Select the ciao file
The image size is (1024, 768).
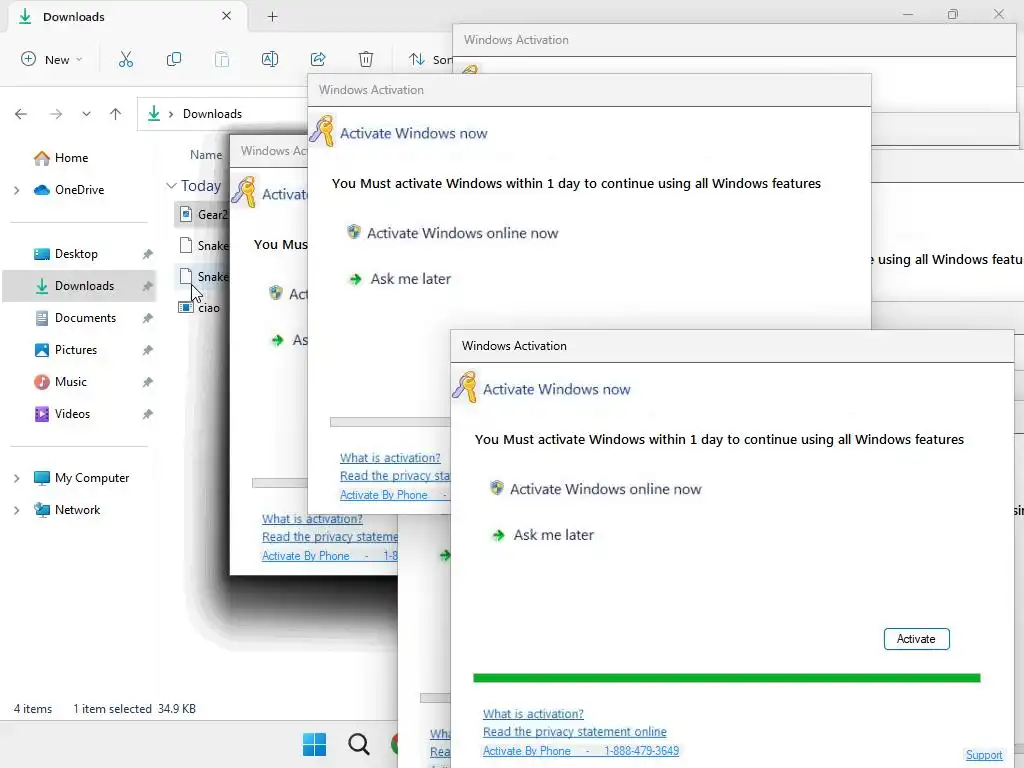click(x=200, y=308)
